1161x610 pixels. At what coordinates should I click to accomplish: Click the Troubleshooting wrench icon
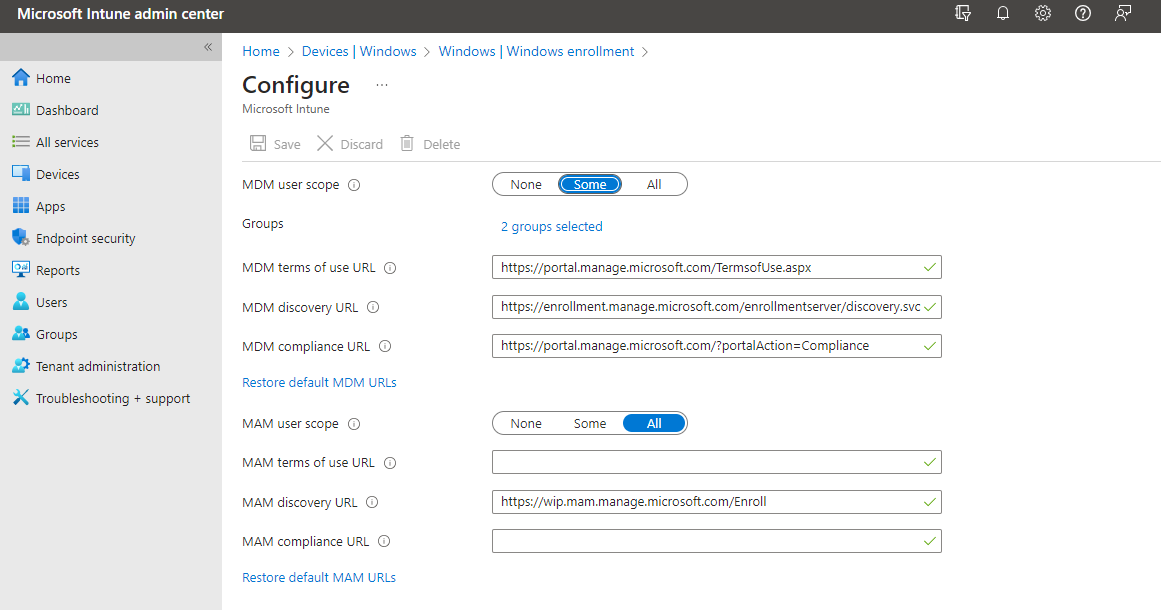[21, 398]
